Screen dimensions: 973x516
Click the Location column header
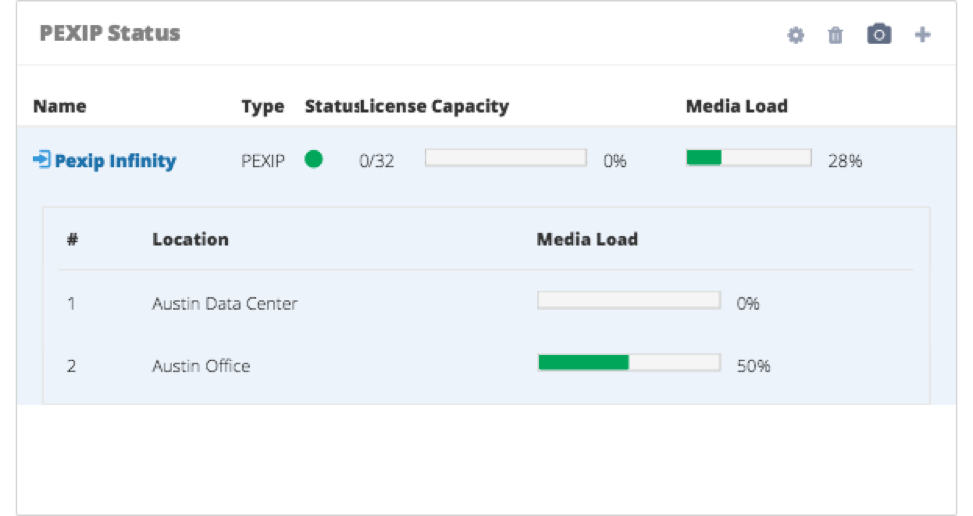pos(191,239)
